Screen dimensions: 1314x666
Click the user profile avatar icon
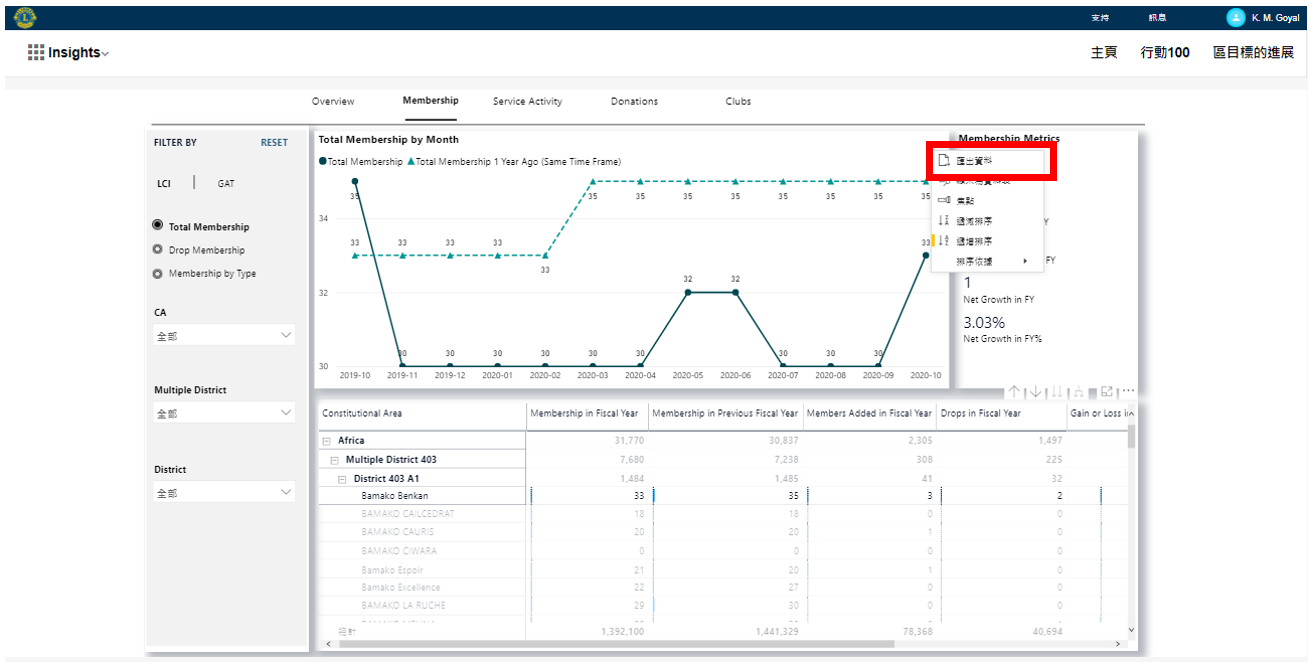click(1236, 18)
